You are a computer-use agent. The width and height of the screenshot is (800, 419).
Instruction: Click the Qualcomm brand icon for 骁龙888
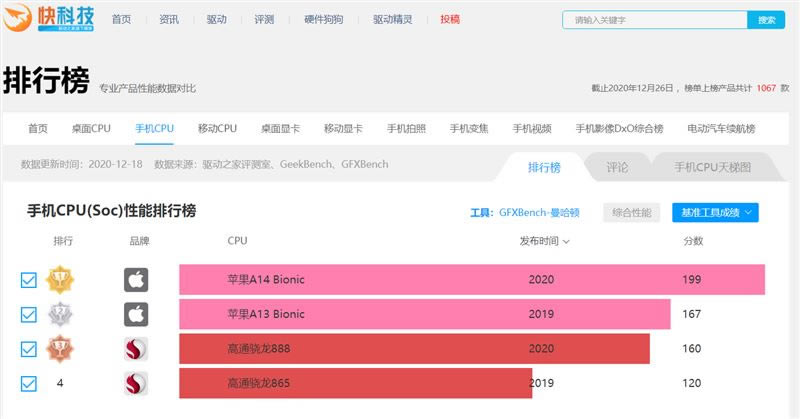click(136, 349)
